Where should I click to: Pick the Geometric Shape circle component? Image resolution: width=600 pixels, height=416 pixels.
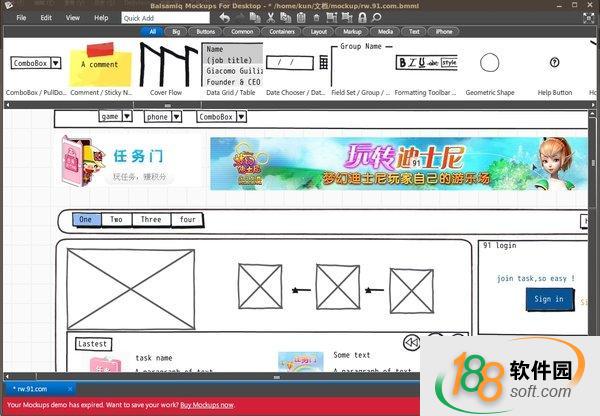pos(489,63)
